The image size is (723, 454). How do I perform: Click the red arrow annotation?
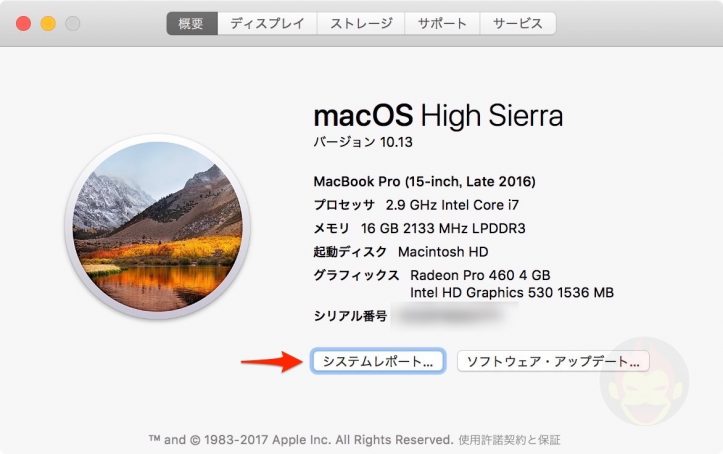click(x=272, y=361)
